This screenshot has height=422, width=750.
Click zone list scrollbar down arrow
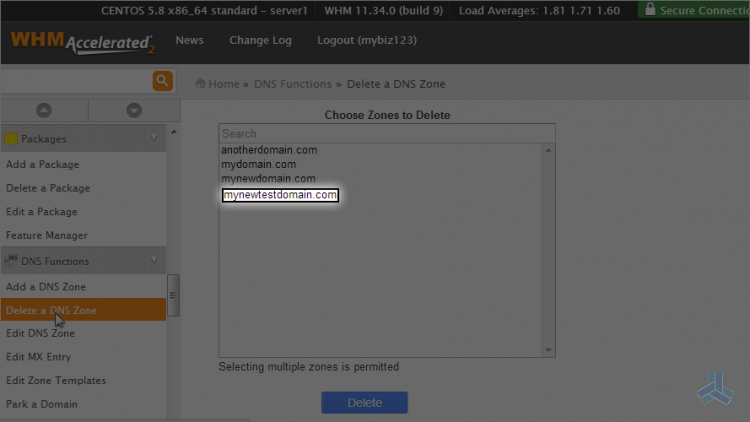point(548,350)
